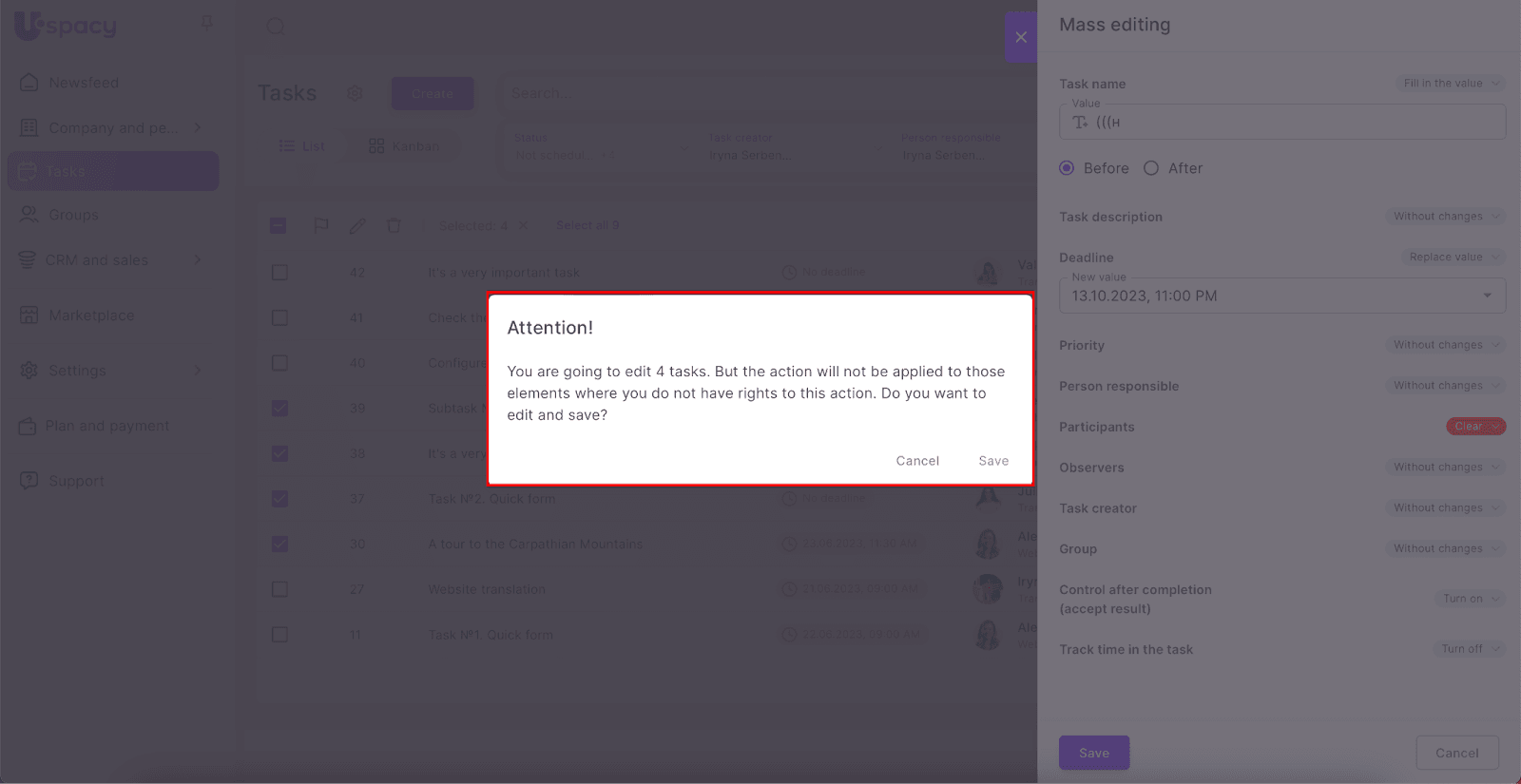The width and height of the screenshot is (1521, 784).
Task: Click the pencil mass edit icon
Action: (357, 225)
